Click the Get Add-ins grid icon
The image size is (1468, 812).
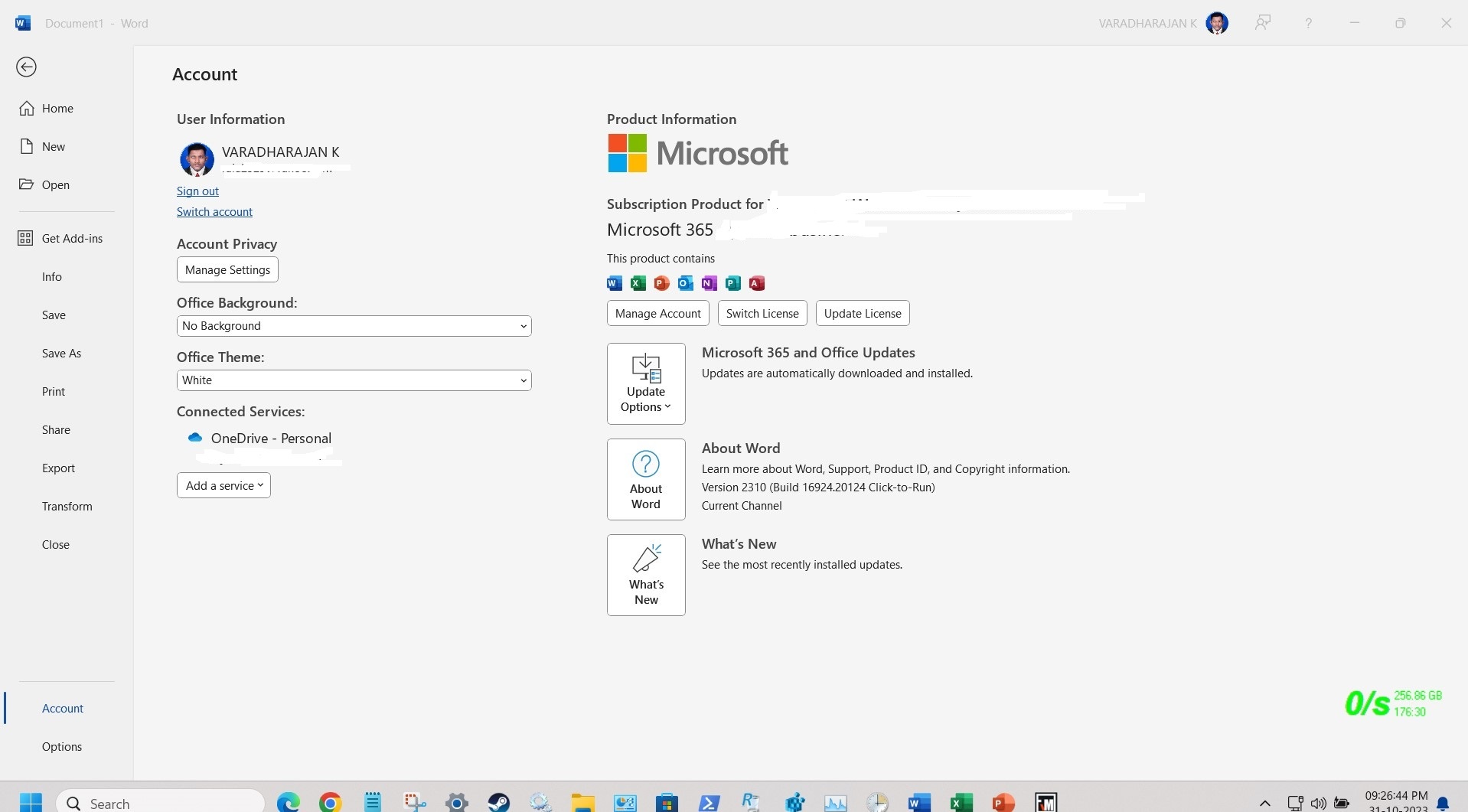pos(25,238)
